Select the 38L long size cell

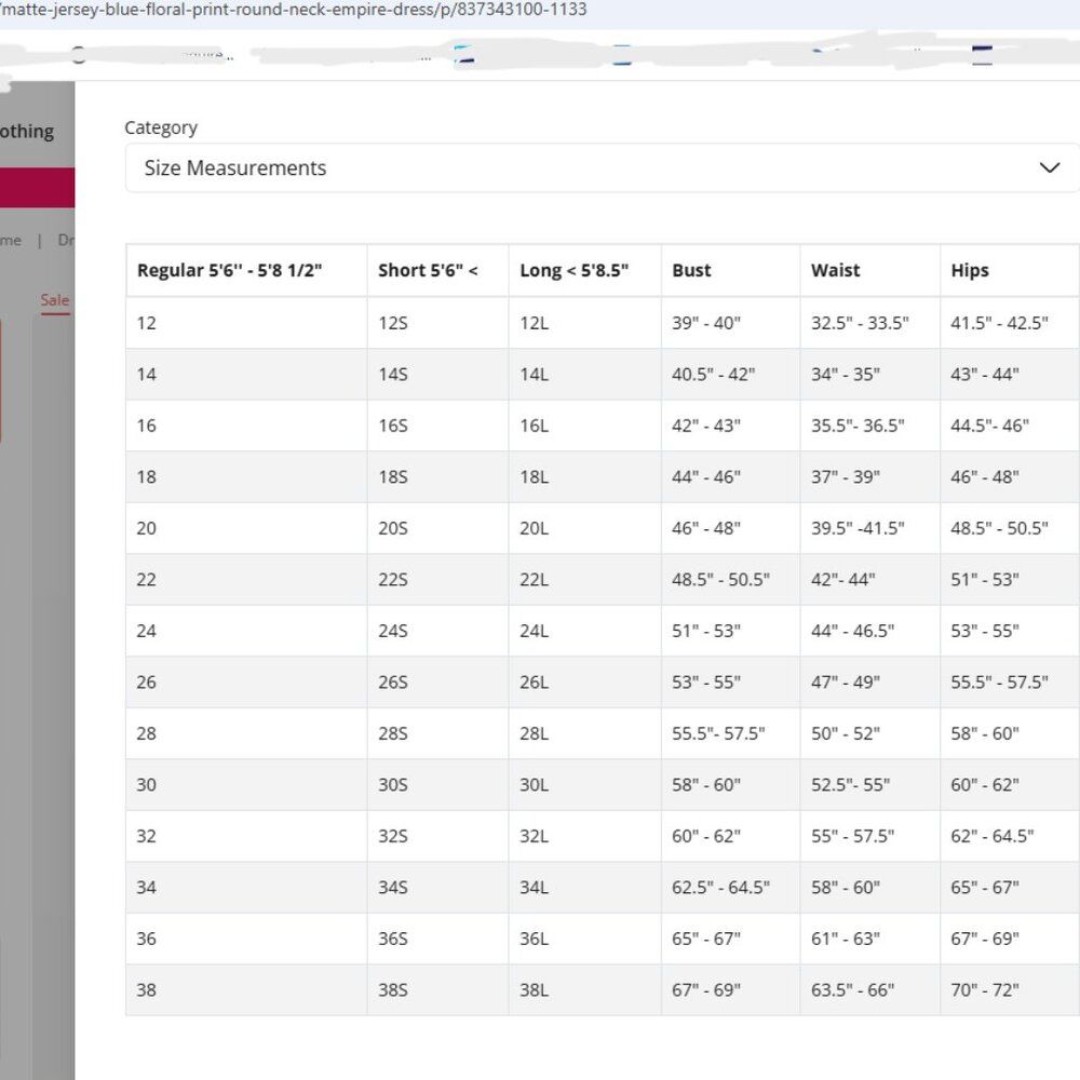(534, 990)
